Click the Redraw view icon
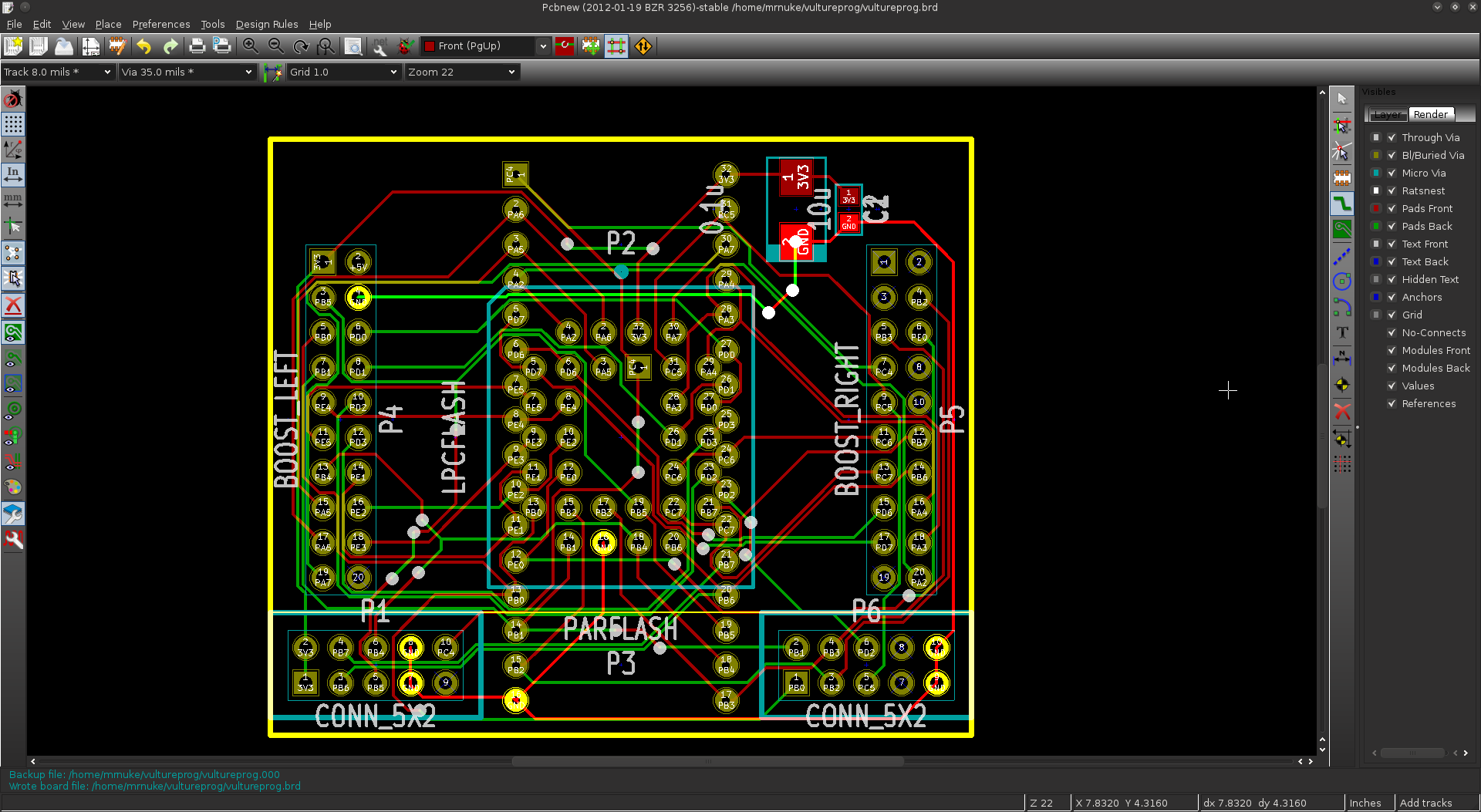Image resolution: width=1481 pixels, height=812 pixels. click(x=301, y=46)
